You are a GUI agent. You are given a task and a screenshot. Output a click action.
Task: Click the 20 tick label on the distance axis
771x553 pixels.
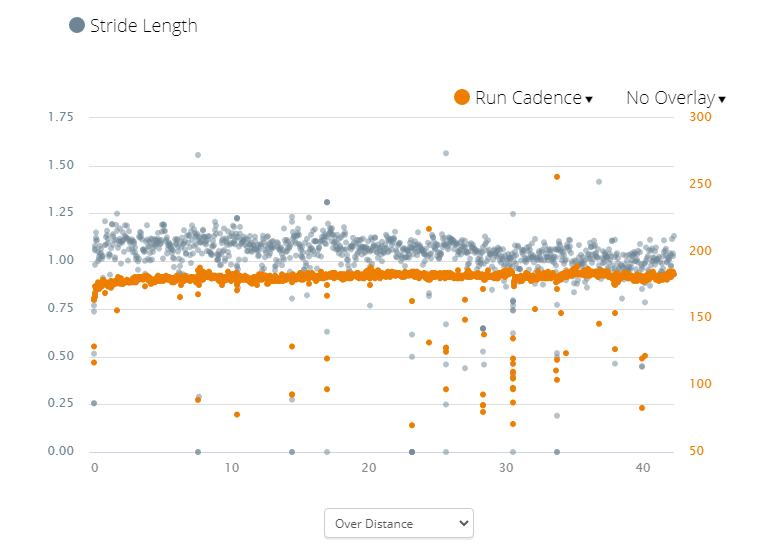[x=369, y=468]
